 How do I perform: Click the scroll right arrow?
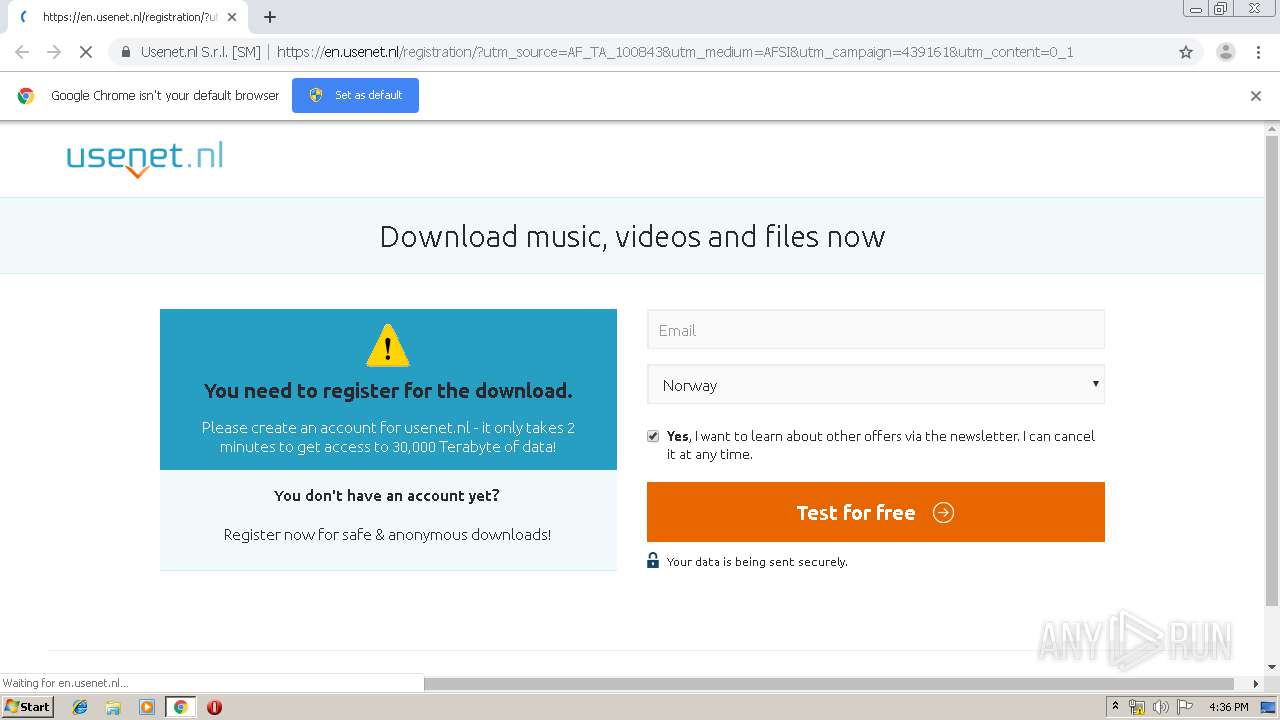click(1256, 684)
